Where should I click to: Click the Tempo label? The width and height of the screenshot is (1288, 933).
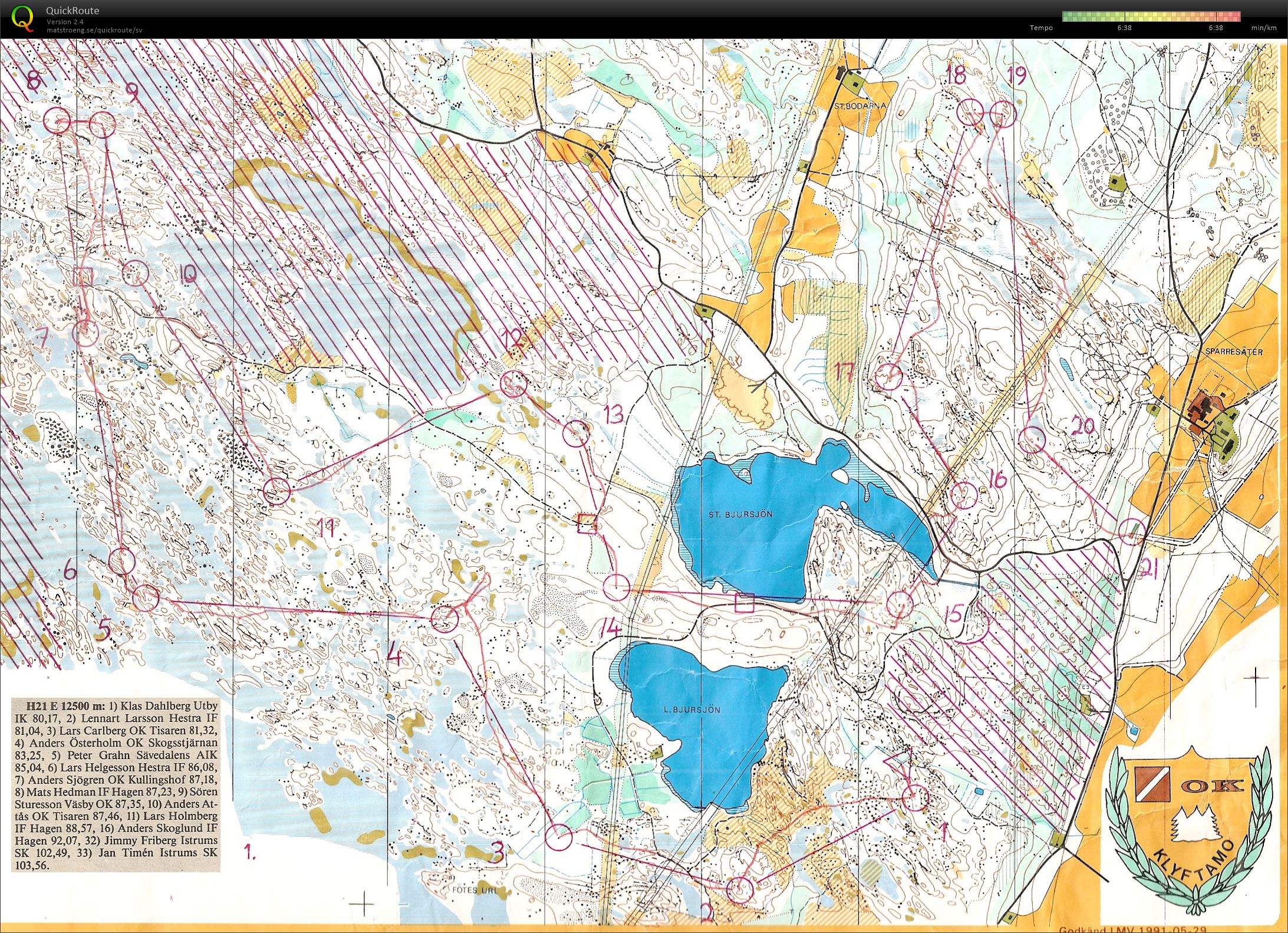pos(1041,28)
